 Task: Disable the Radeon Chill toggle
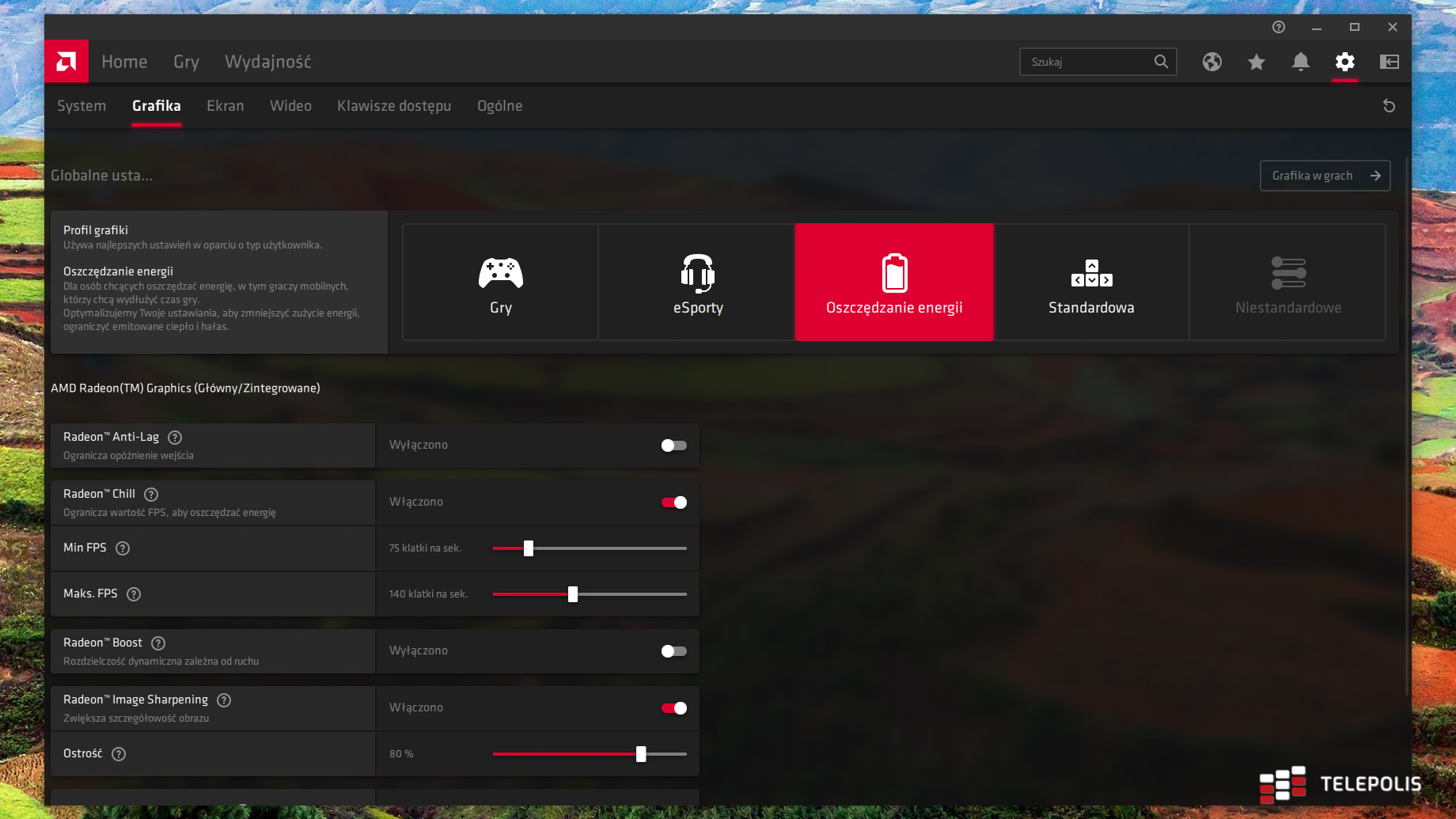pos(673,502)
